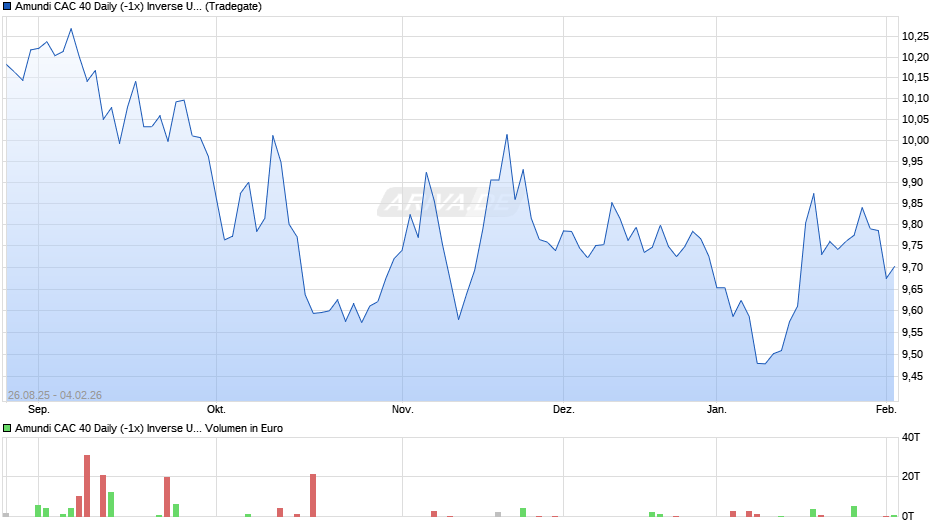Click the 'Okt.' month label on the x-axis
The width and height of the screenshot is (940, 526).
216,410
